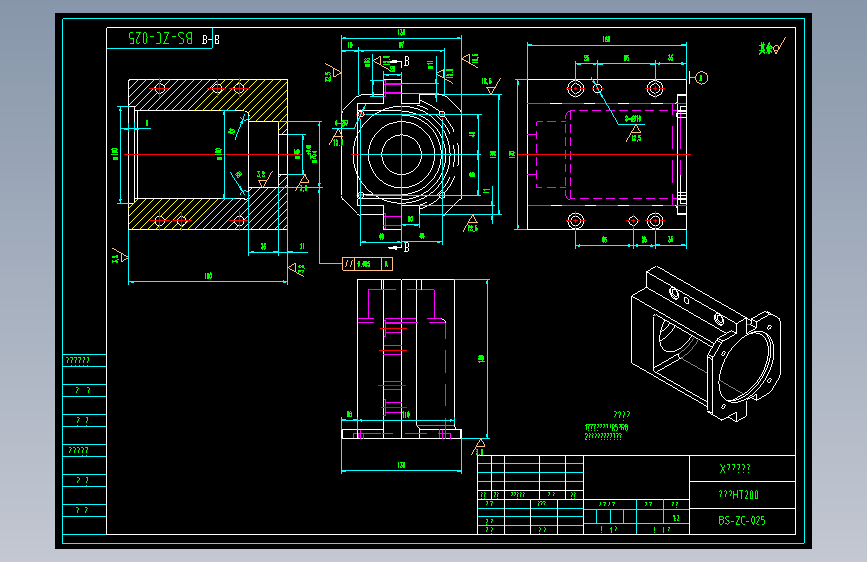Click the mirrored BS-ZC-025 box at top-left
Screen dimensions: 867x562
(x=159, y=38)
